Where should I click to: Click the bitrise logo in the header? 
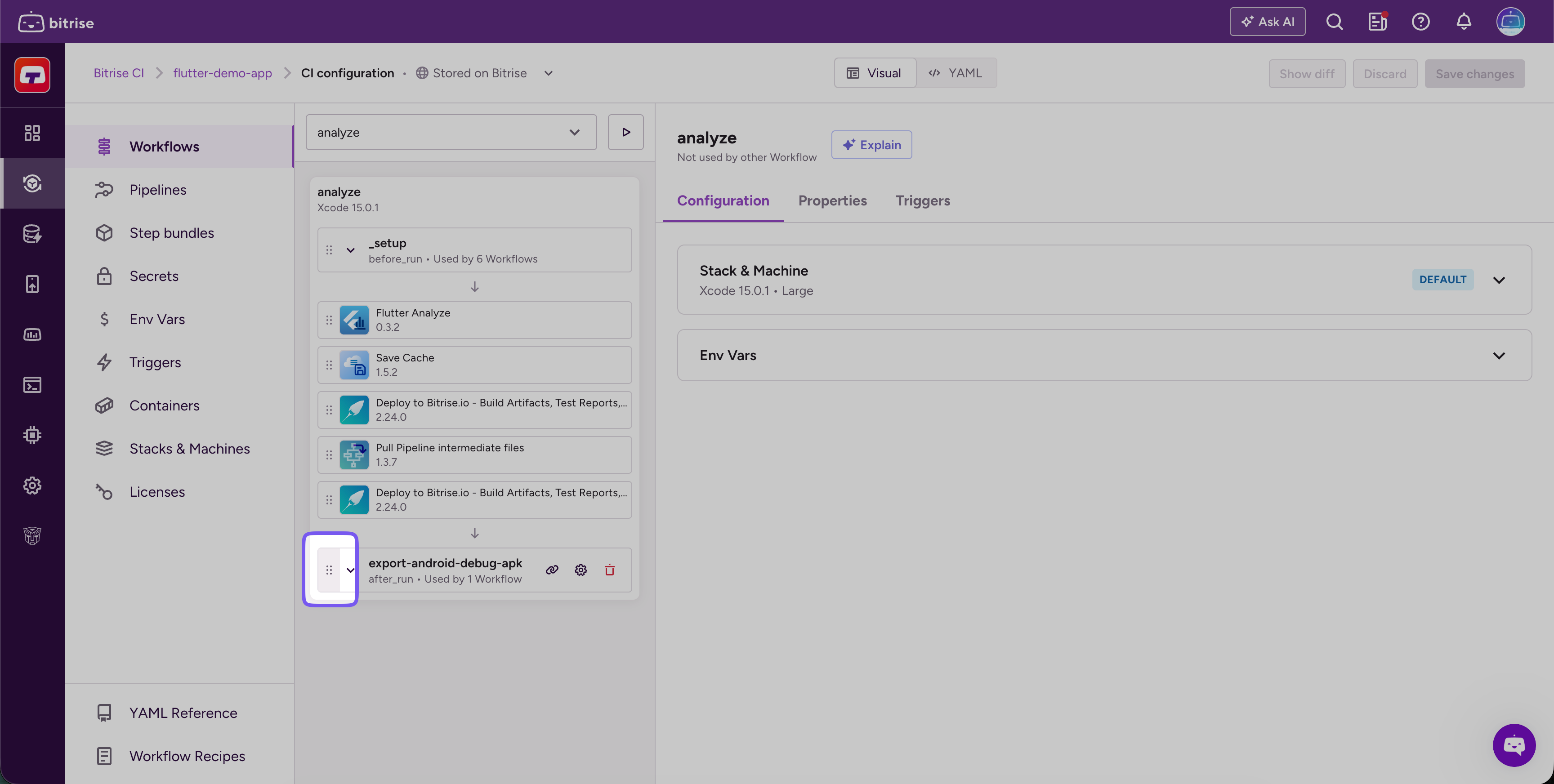[x=55, y=22]
